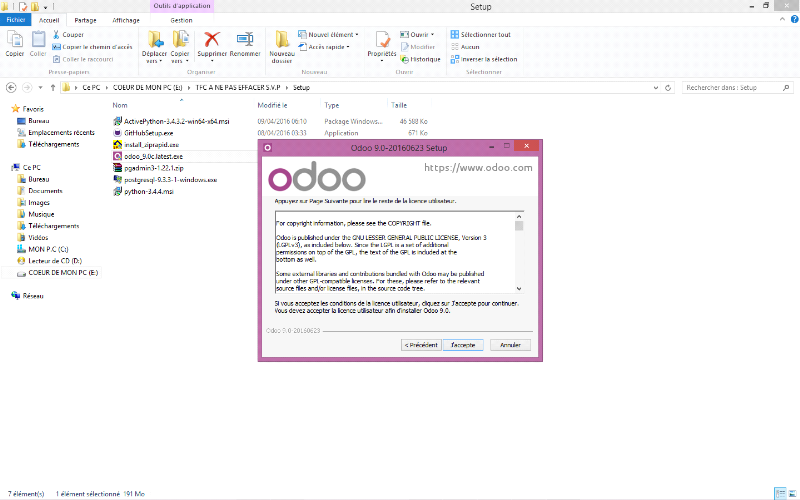This screenshot has height=500, width=800.
Task: Switch to details view icon in status bar
Action: coord(780,494)
